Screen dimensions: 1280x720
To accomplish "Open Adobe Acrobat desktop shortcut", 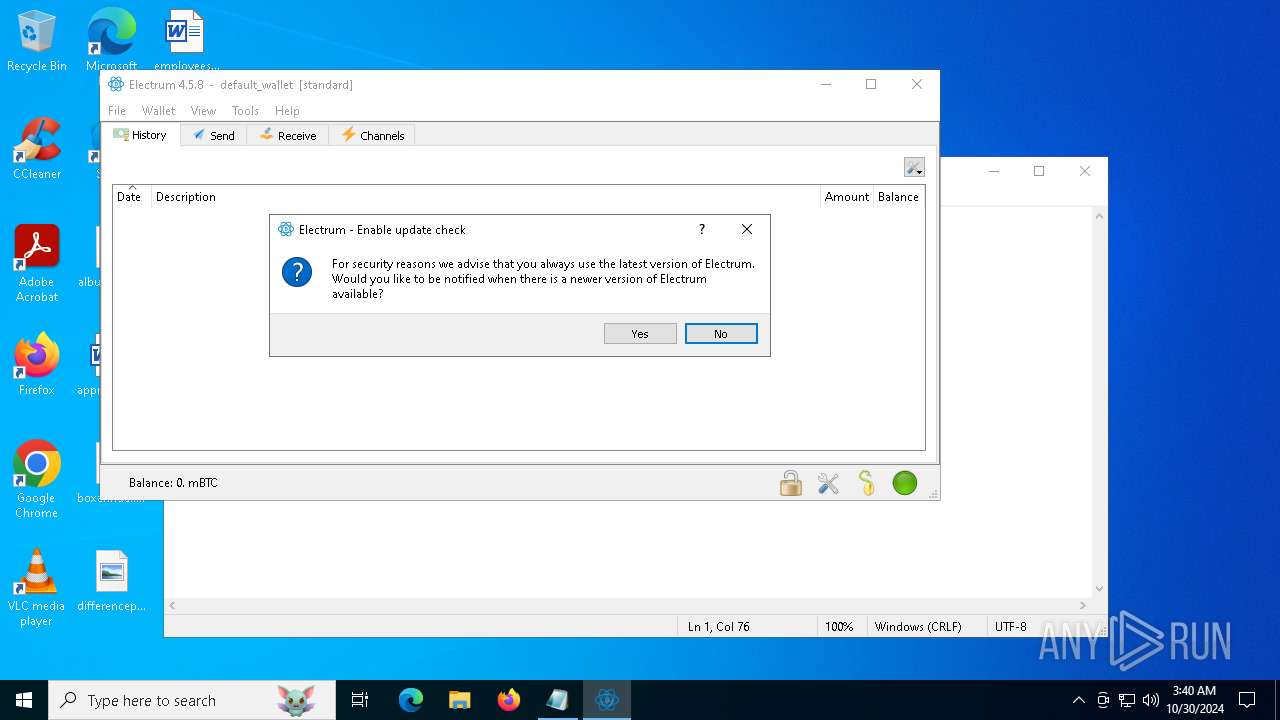I will click(37, 264).
